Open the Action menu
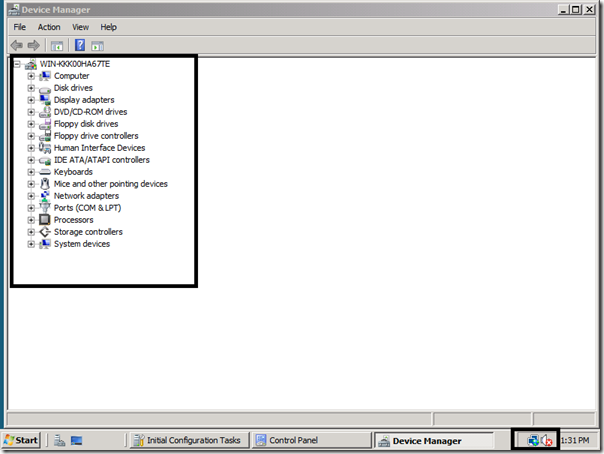Screen dimensions: 604x454 click(x=49, y=27)
